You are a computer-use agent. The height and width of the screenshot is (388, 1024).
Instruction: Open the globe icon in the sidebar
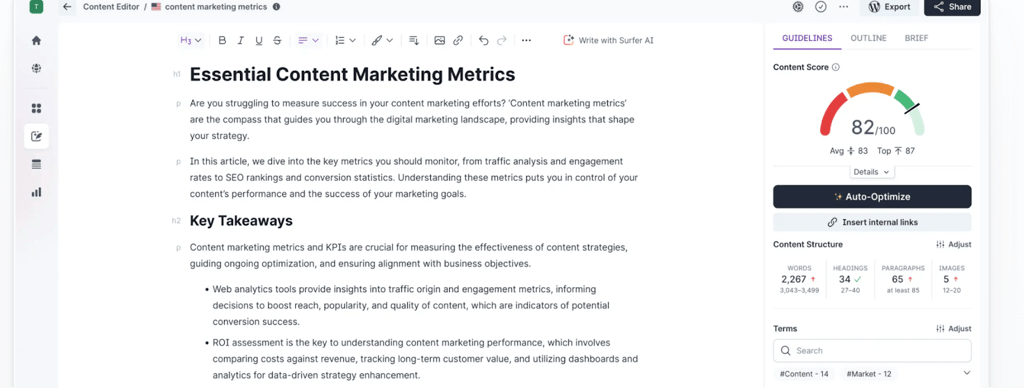(37, 68)
